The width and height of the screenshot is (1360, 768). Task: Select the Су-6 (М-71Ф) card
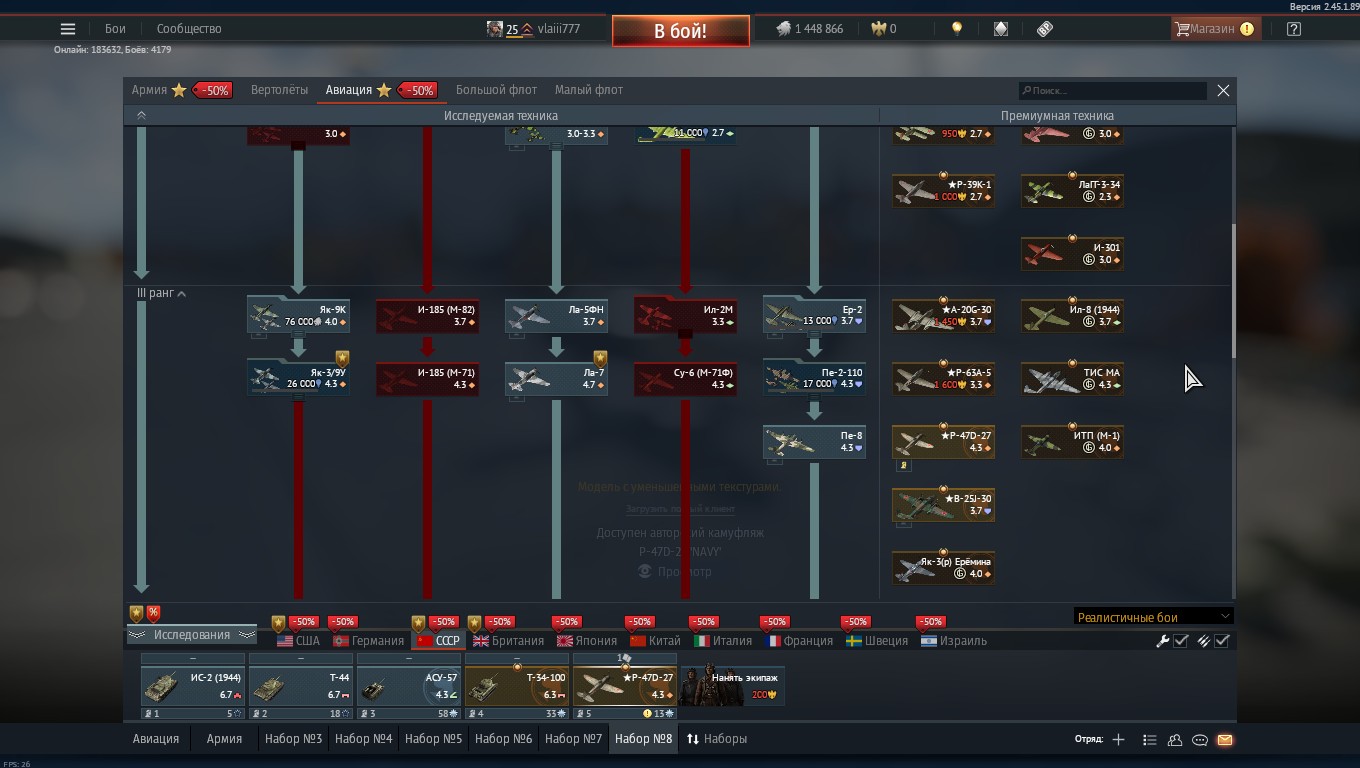click(x=685, y=379)
